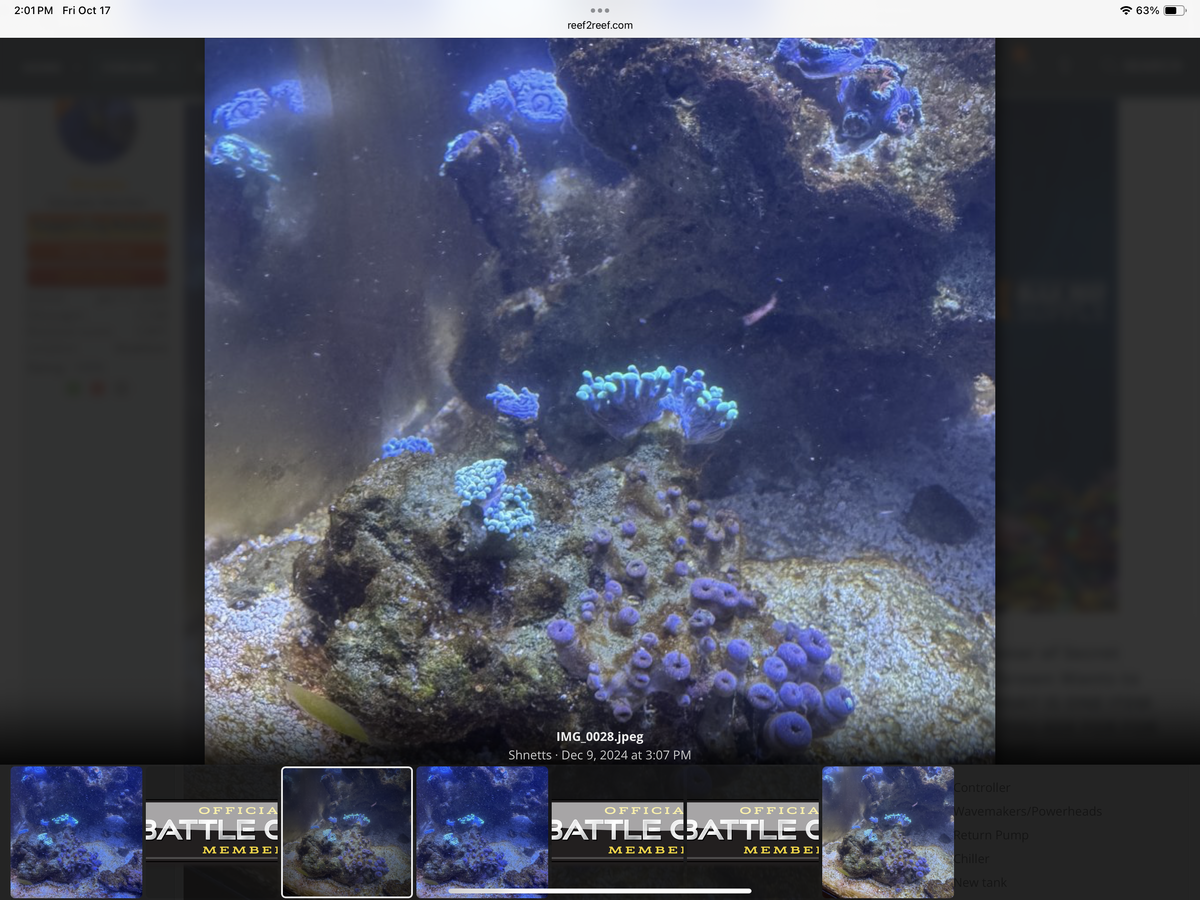This screenshot has height=900, width=1200.
Task: Open the three-dot multitasking menu
Action: (x=600, y=10)
